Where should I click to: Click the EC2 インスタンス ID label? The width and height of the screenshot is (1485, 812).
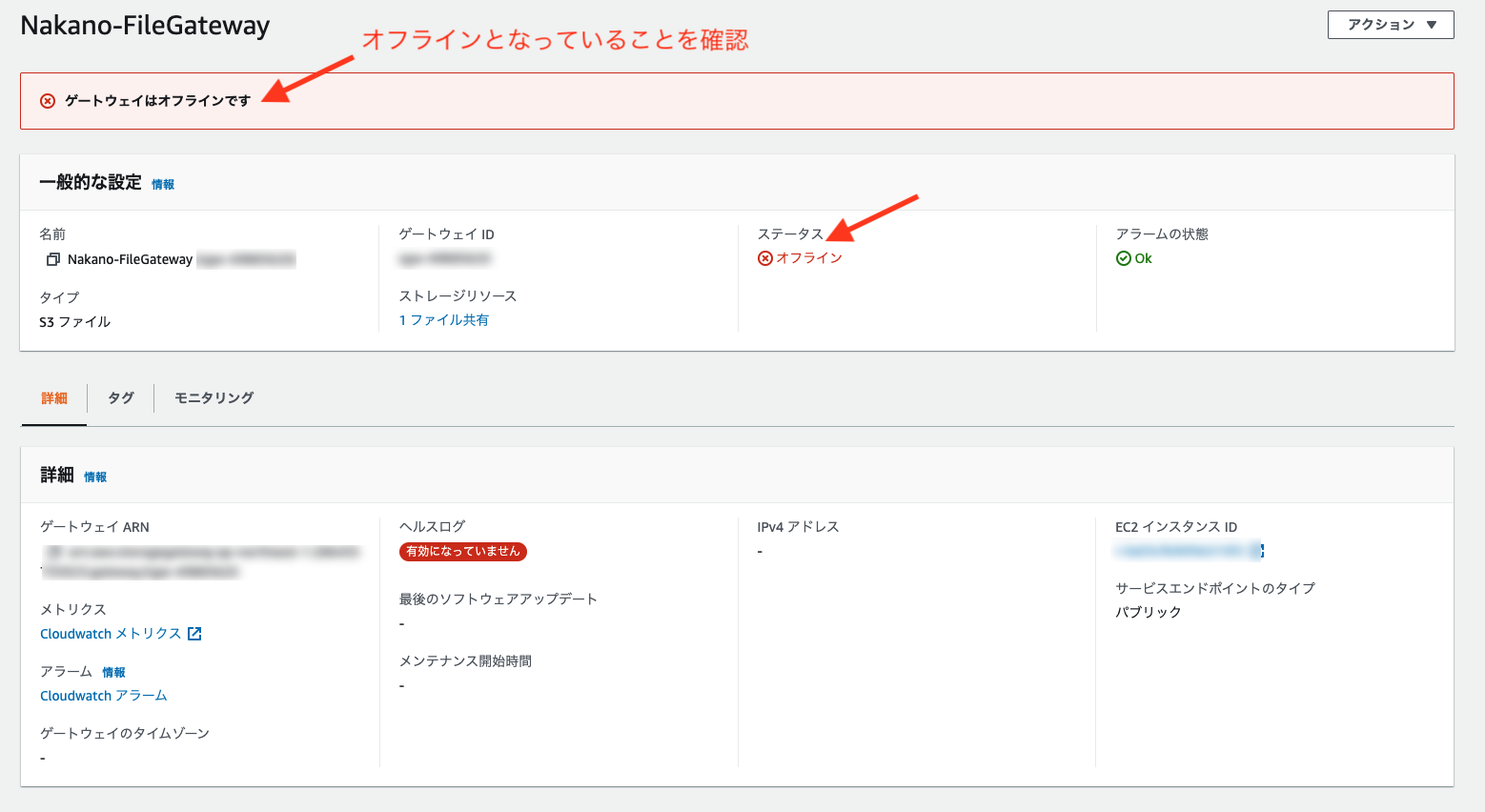click(1176, 527)
